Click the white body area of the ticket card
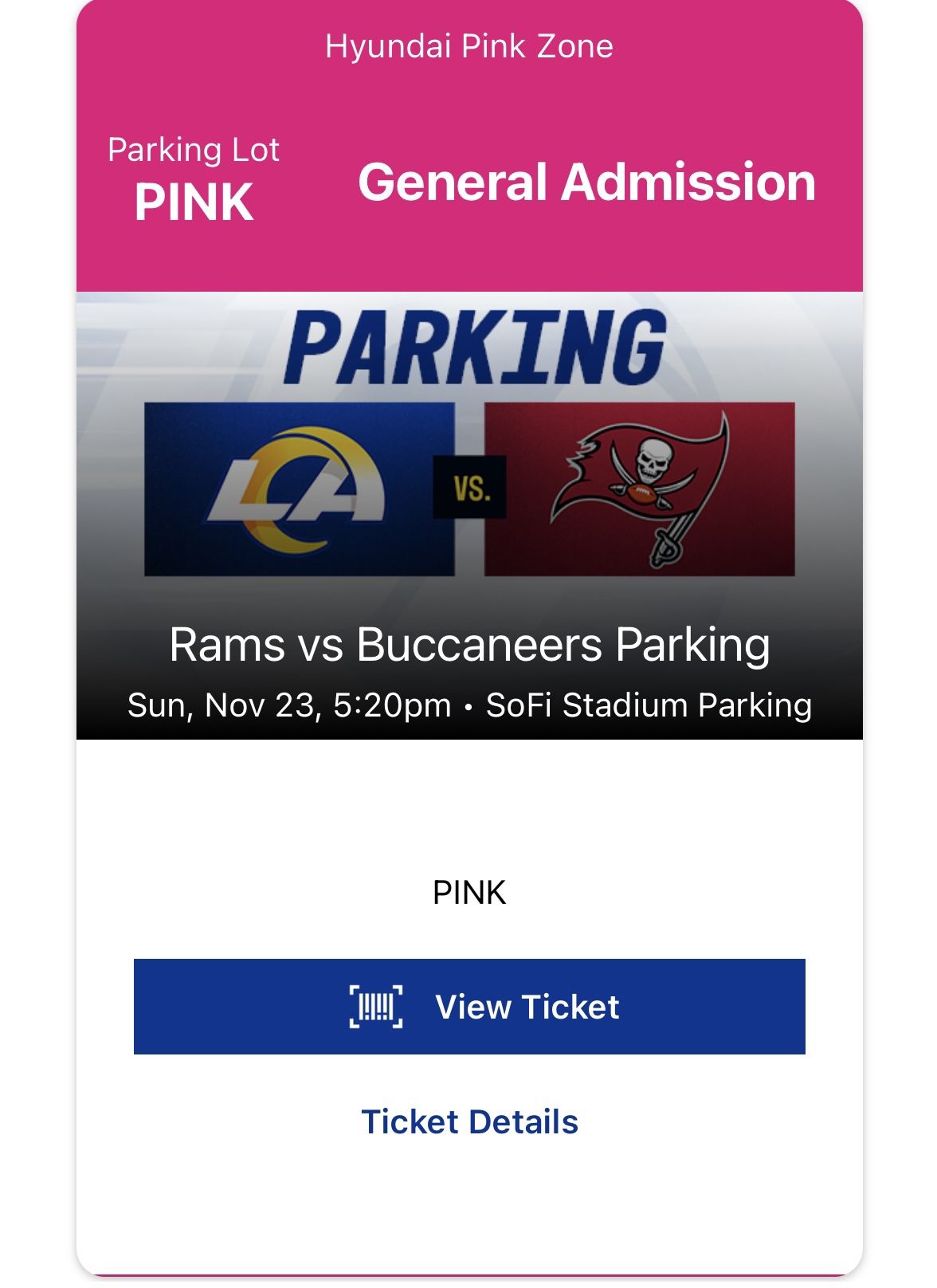This screenshot has height=1288, width=937. click(x=468, y=813)
